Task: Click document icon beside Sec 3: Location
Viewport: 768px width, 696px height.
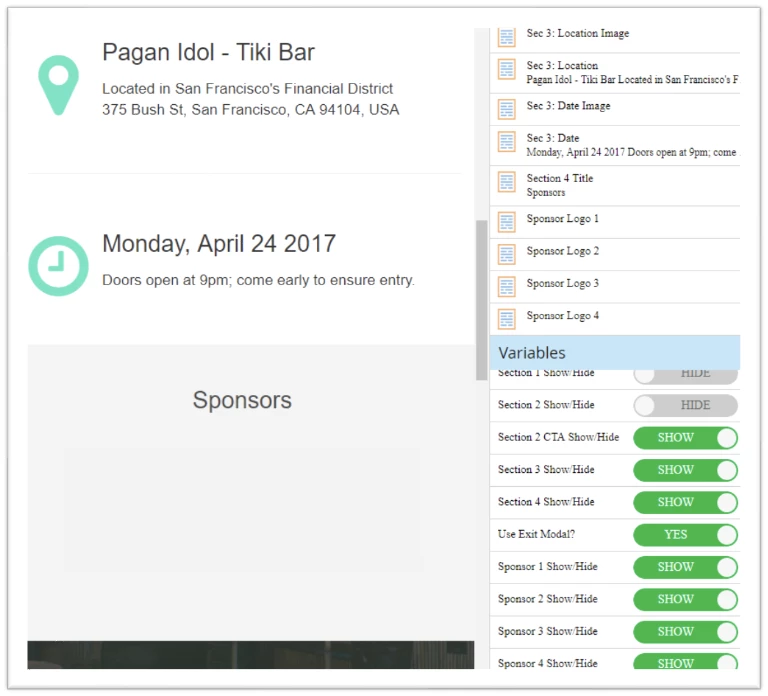Action: click(x=506, y=70)
